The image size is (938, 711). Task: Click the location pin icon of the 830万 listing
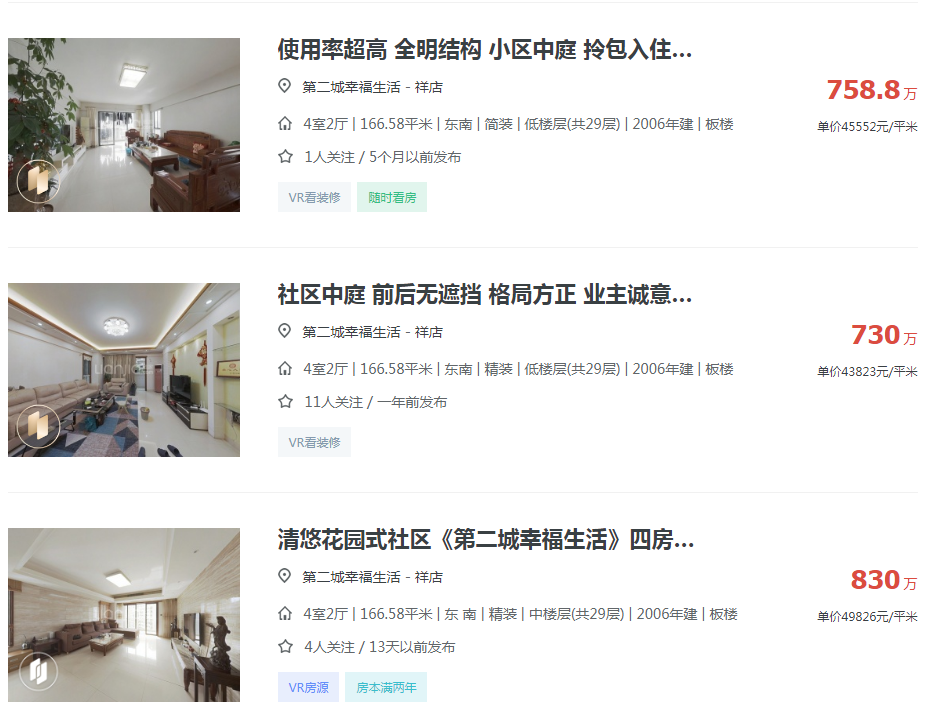pos(285,576)
